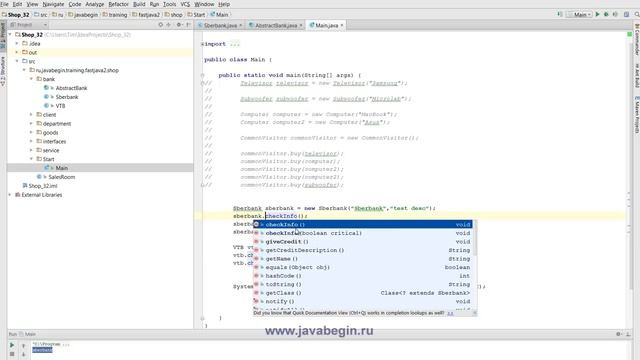The image size is (640, 360).
Task: Open the File menu
Action: point(4,4)
